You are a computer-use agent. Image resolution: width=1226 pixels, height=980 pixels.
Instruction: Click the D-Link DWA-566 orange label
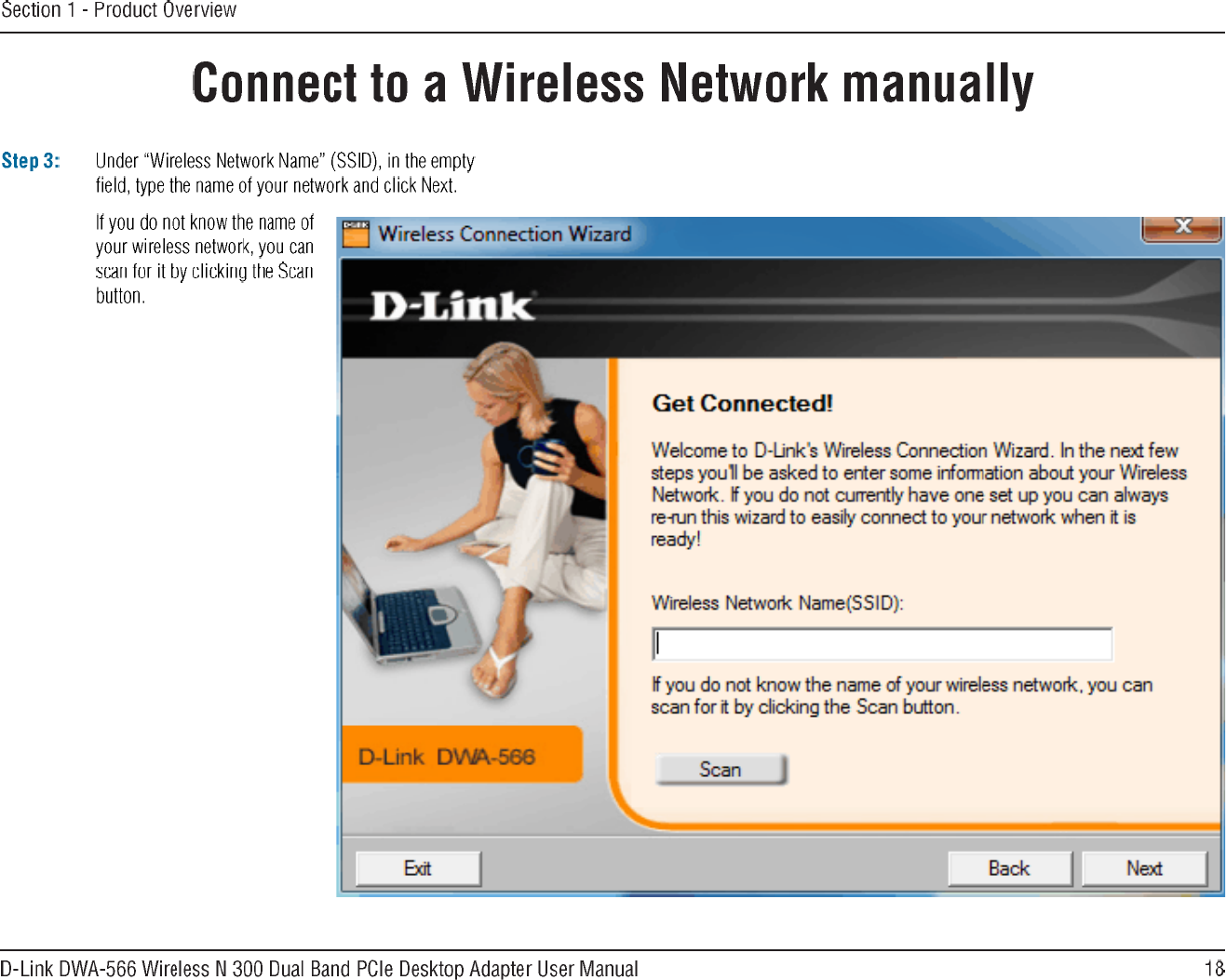coord(462,755)
